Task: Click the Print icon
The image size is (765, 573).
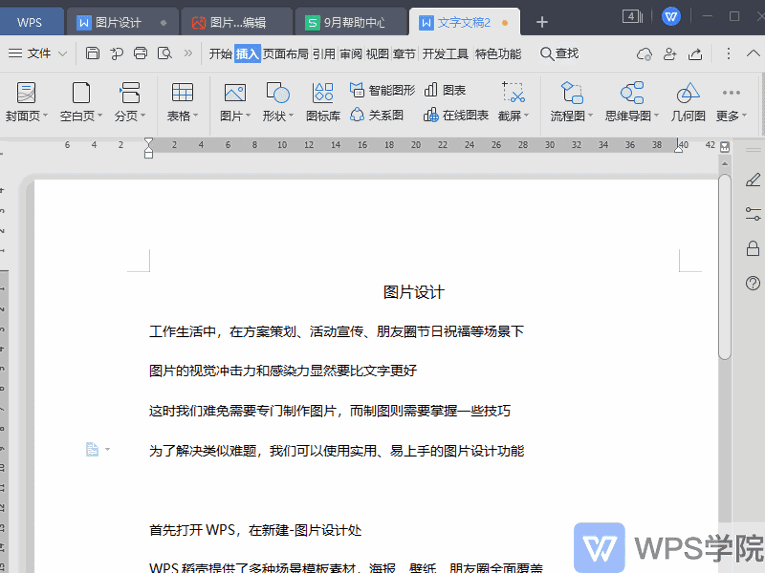Action: click(141, 53)
